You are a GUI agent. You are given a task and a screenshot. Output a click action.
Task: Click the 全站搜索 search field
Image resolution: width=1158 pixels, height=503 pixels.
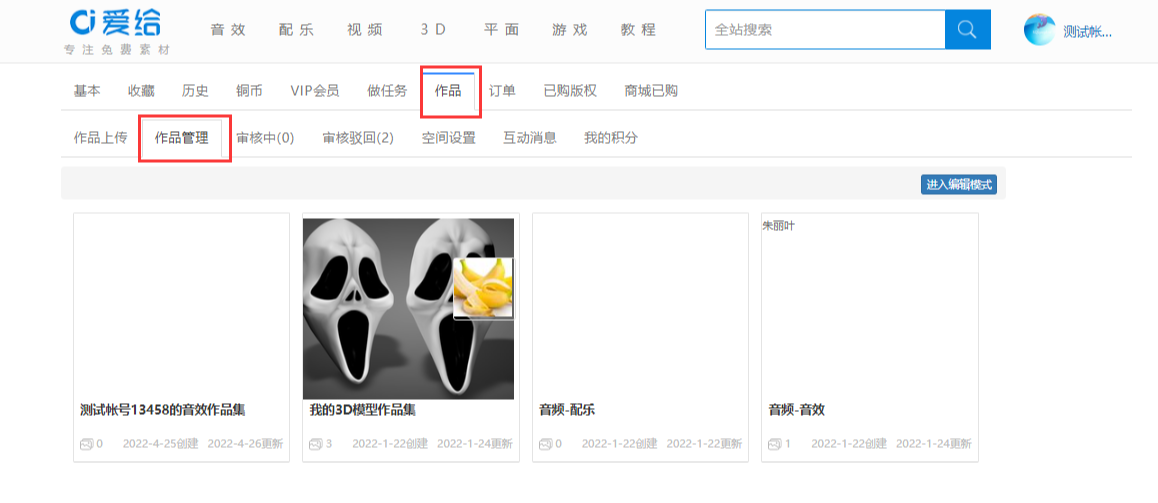tap(825, 30)
